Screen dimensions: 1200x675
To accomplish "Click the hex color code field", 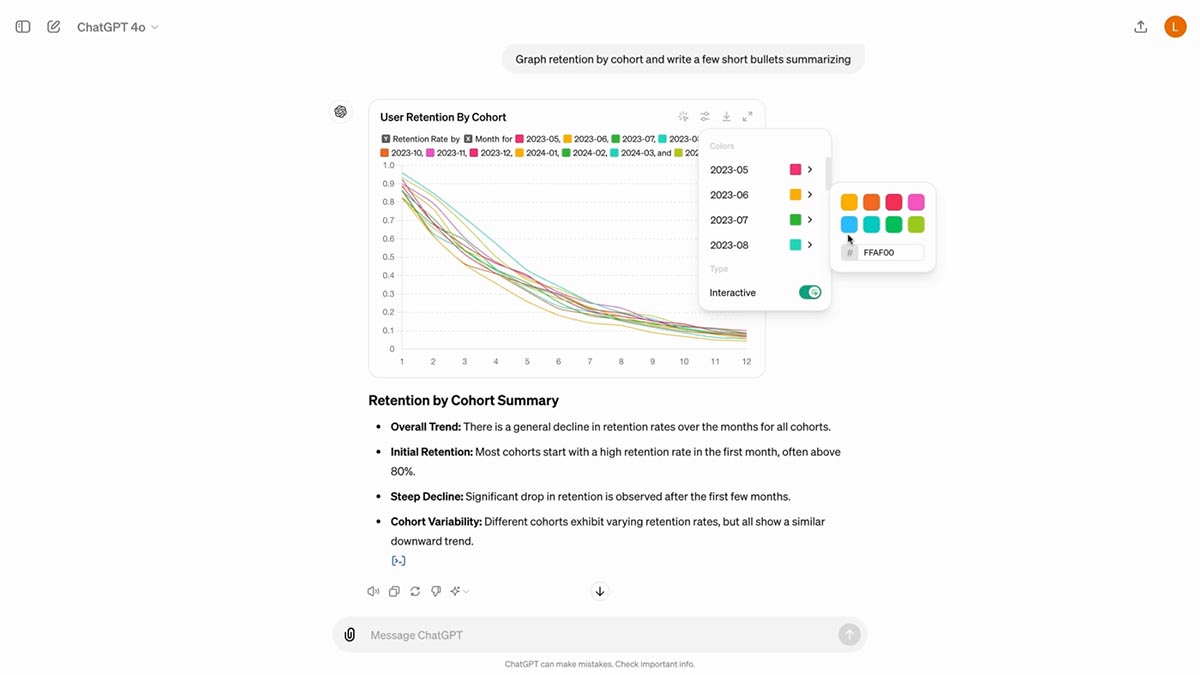I will tap(892, 253).
